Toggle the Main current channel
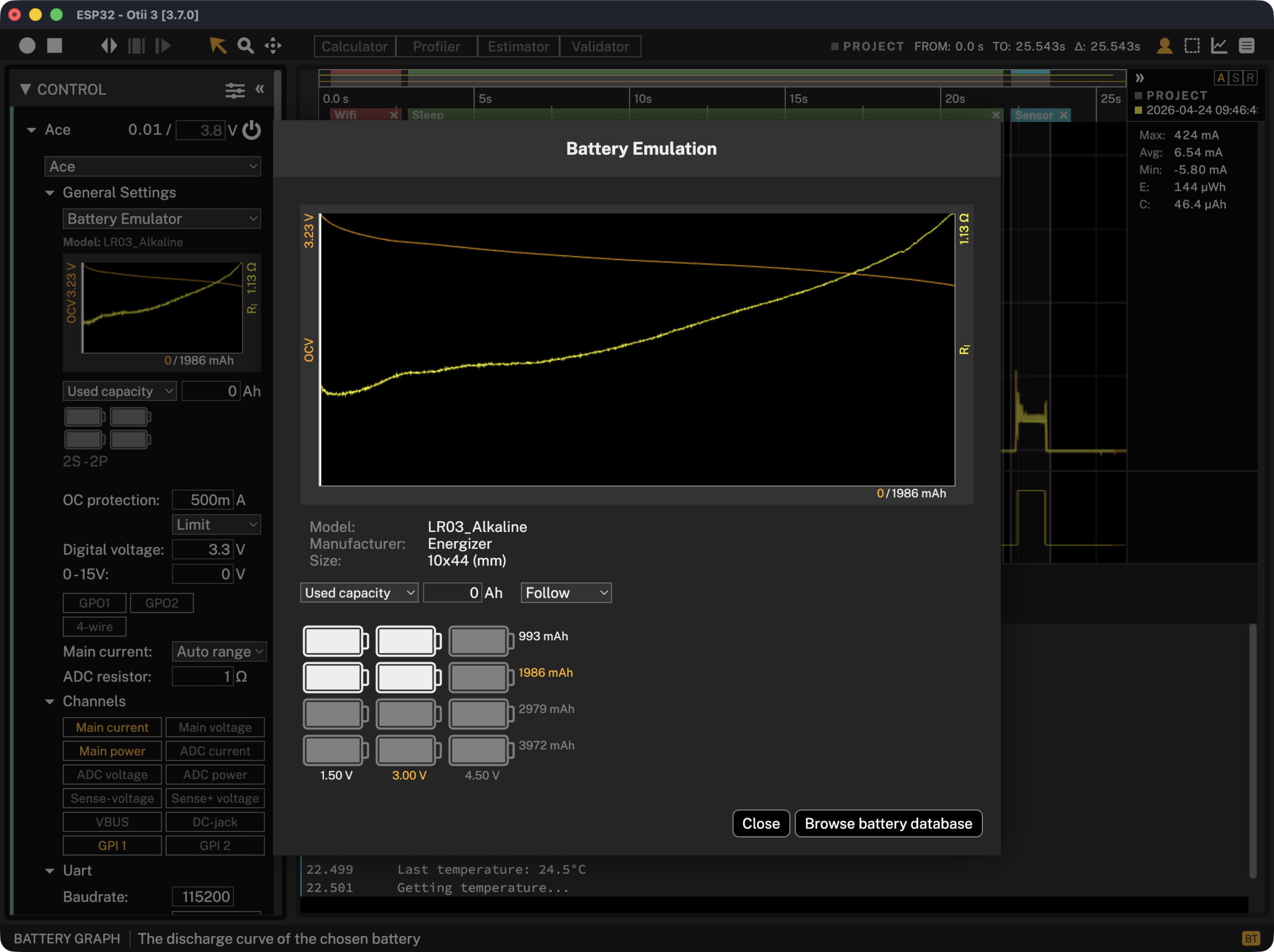 point(112,728)
